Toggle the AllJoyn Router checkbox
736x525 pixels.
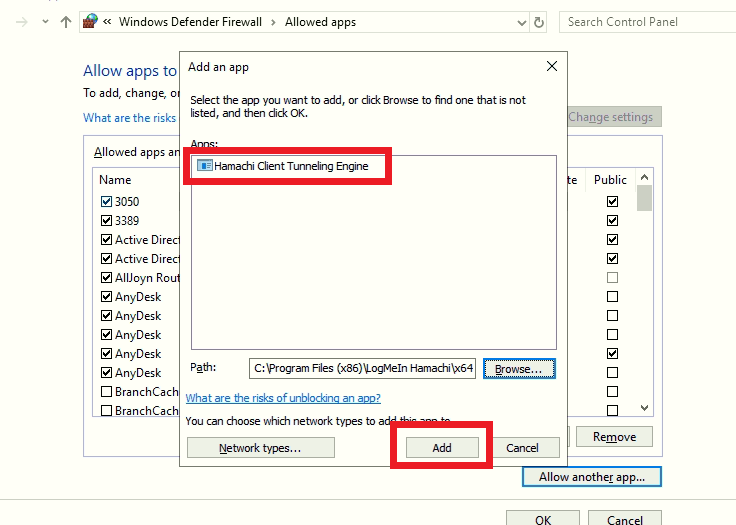pos(106,278)
